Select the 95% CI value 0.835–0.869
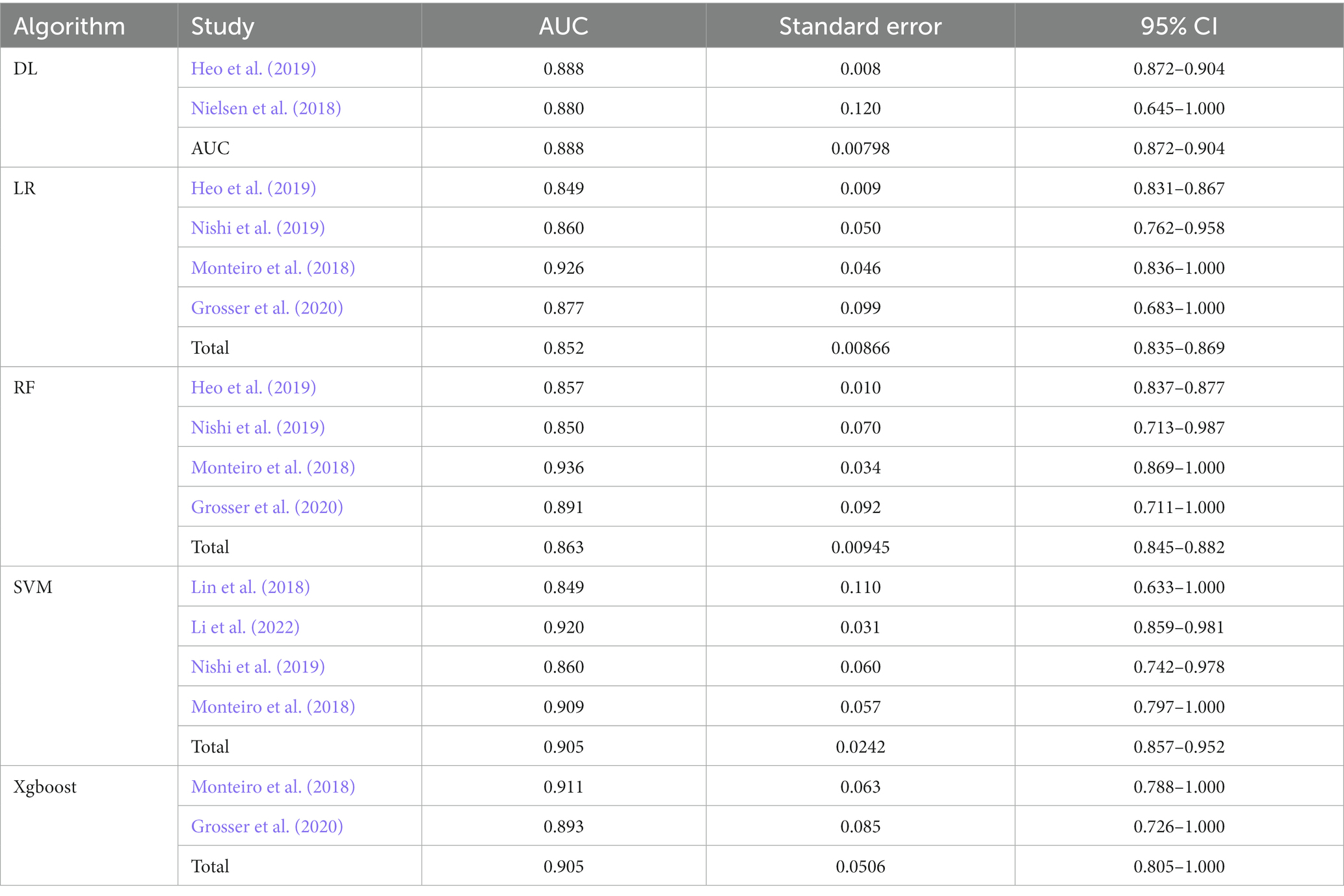This screenshot has width=1344, height=896. pyautogui.click(x=1179, y=348)
